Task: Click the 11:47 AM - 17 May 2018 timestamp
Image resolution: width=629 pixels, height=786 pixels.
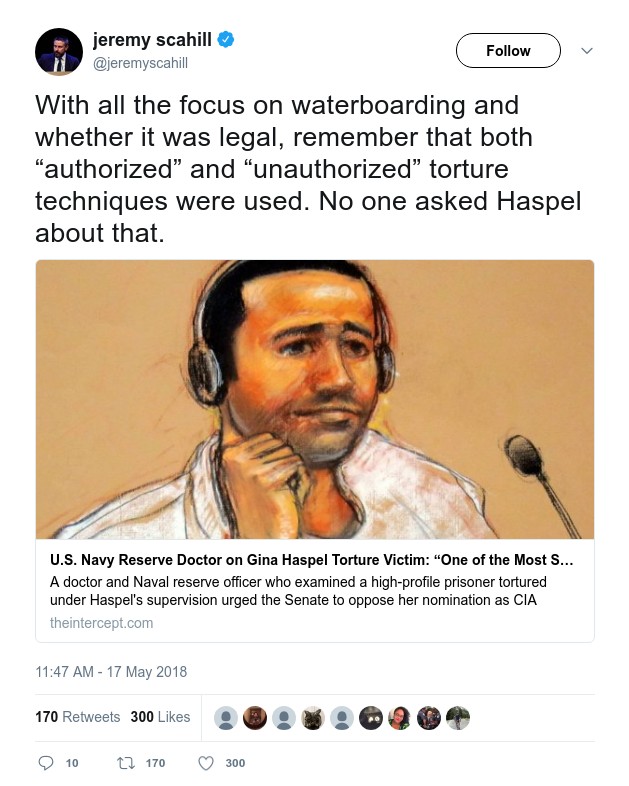Action: 111,672
